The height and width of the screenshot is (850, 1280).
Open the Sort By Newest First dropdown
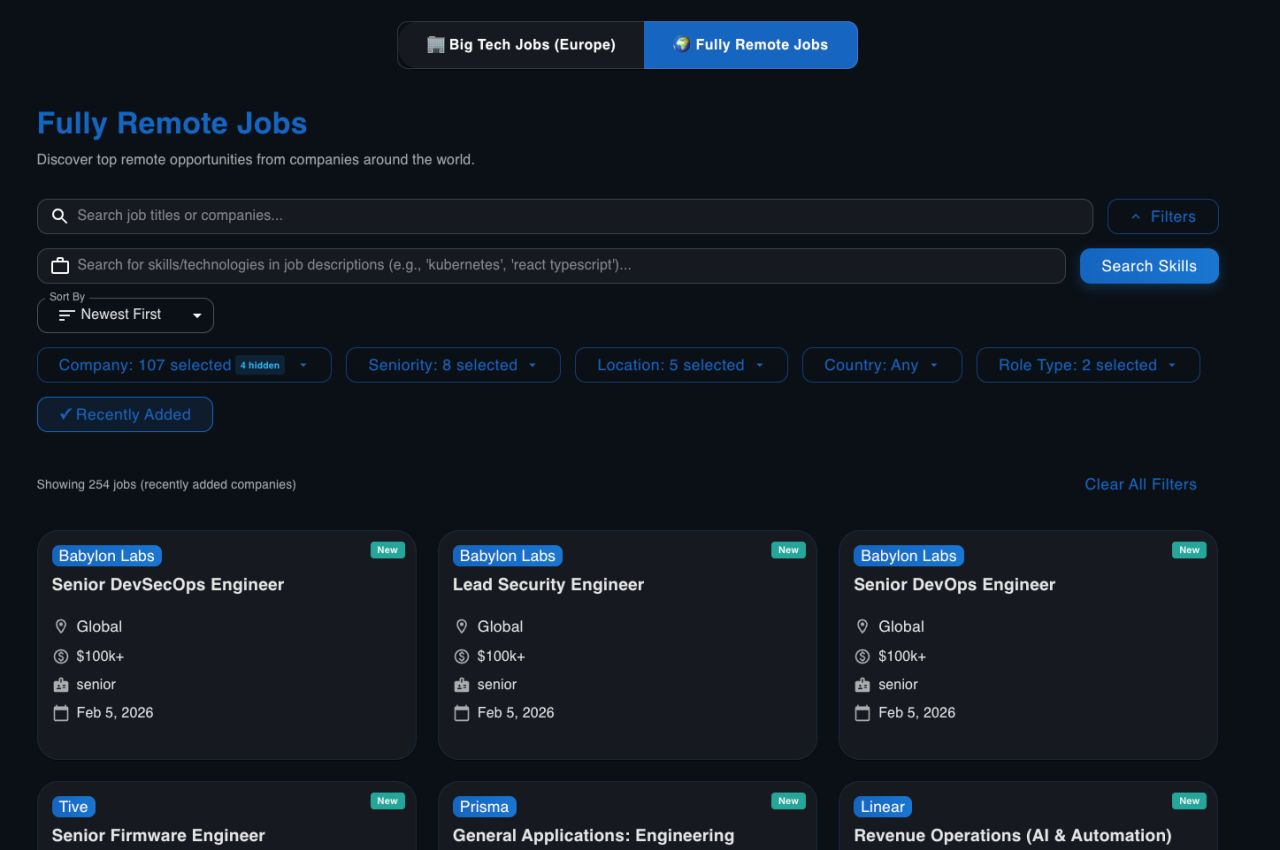125,315
